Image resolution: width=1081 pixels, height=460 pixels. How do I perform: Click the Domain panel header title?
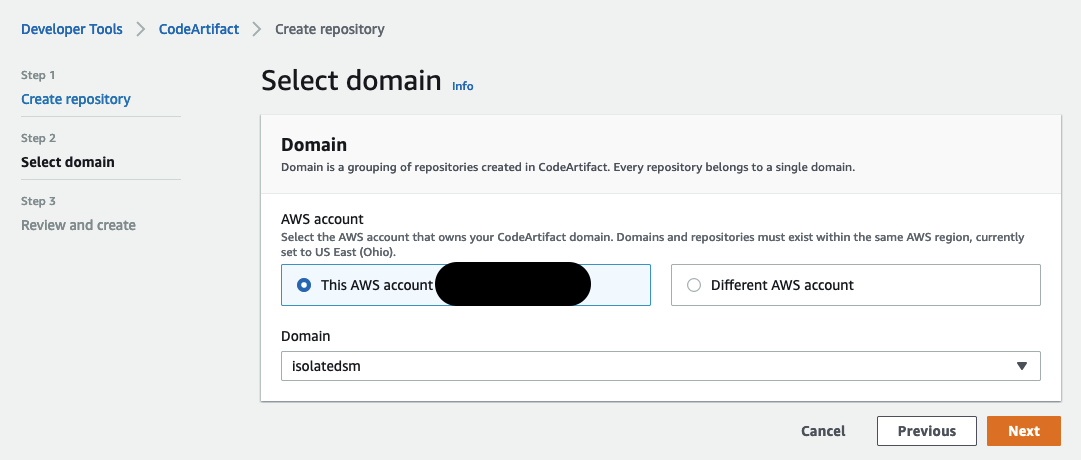click(x=313, y=145)
